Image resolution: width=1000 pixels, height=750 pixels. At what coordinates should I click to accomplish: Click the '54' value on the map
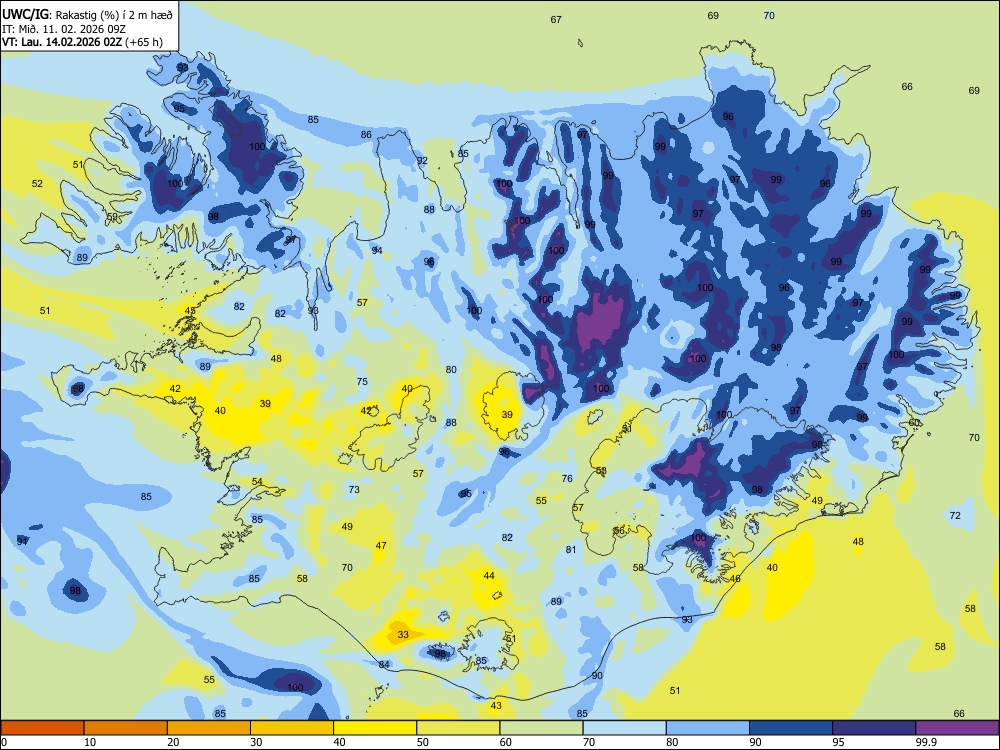pos(257,482)
